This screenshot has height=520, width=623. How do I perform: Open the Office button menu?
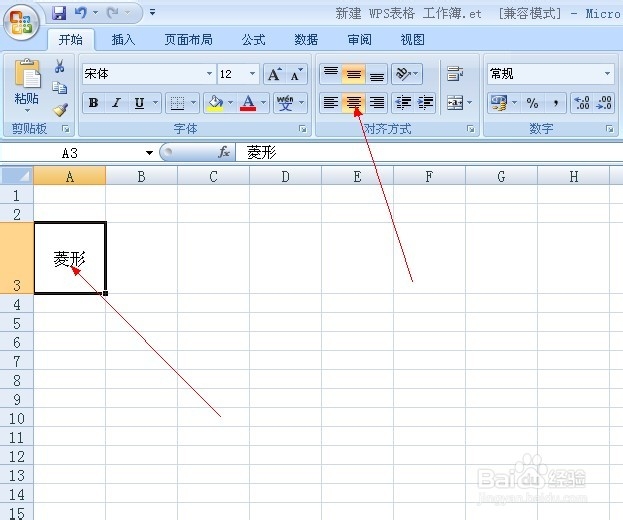[x=21, y=23]
